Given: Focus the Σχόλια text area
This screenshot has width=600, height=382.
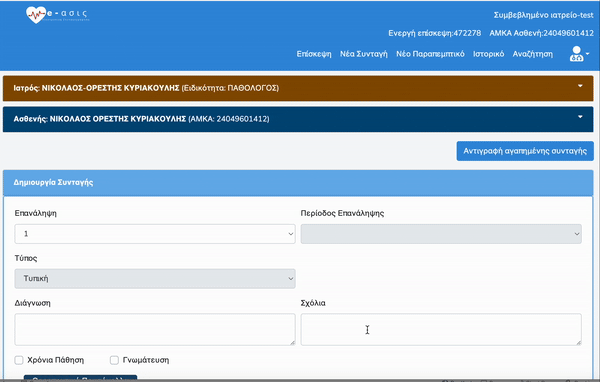Looking at the screenshot, I should point(441,329).
